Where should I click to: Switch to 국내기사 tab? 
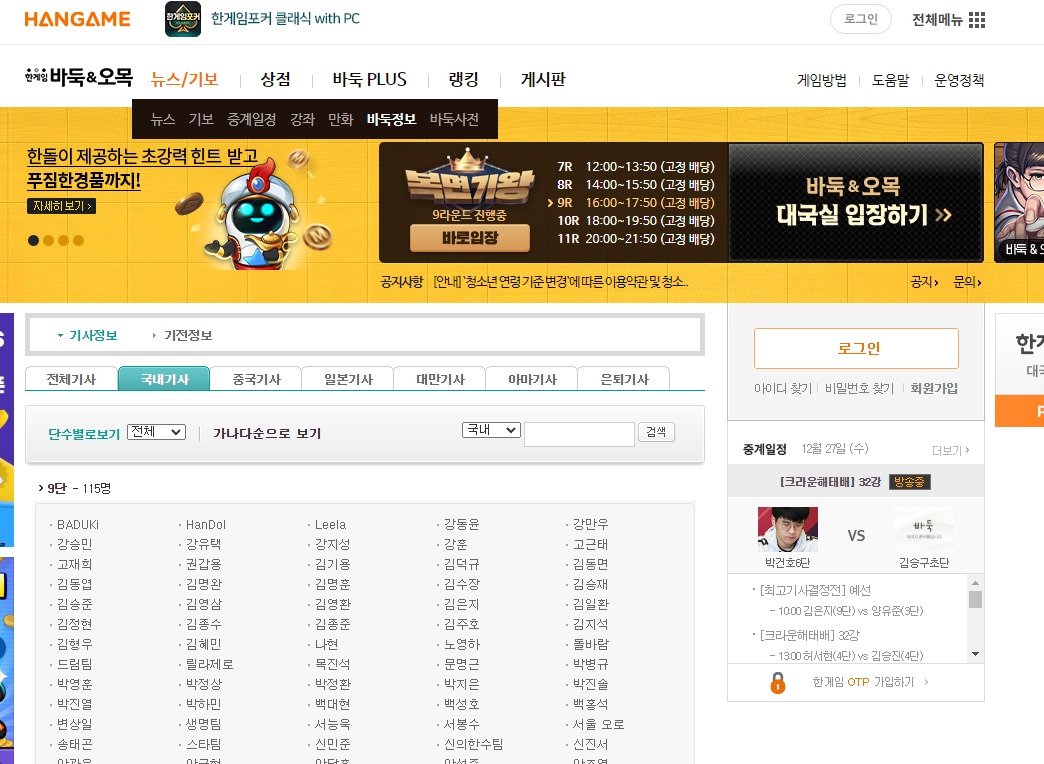(x=164, y=378)
